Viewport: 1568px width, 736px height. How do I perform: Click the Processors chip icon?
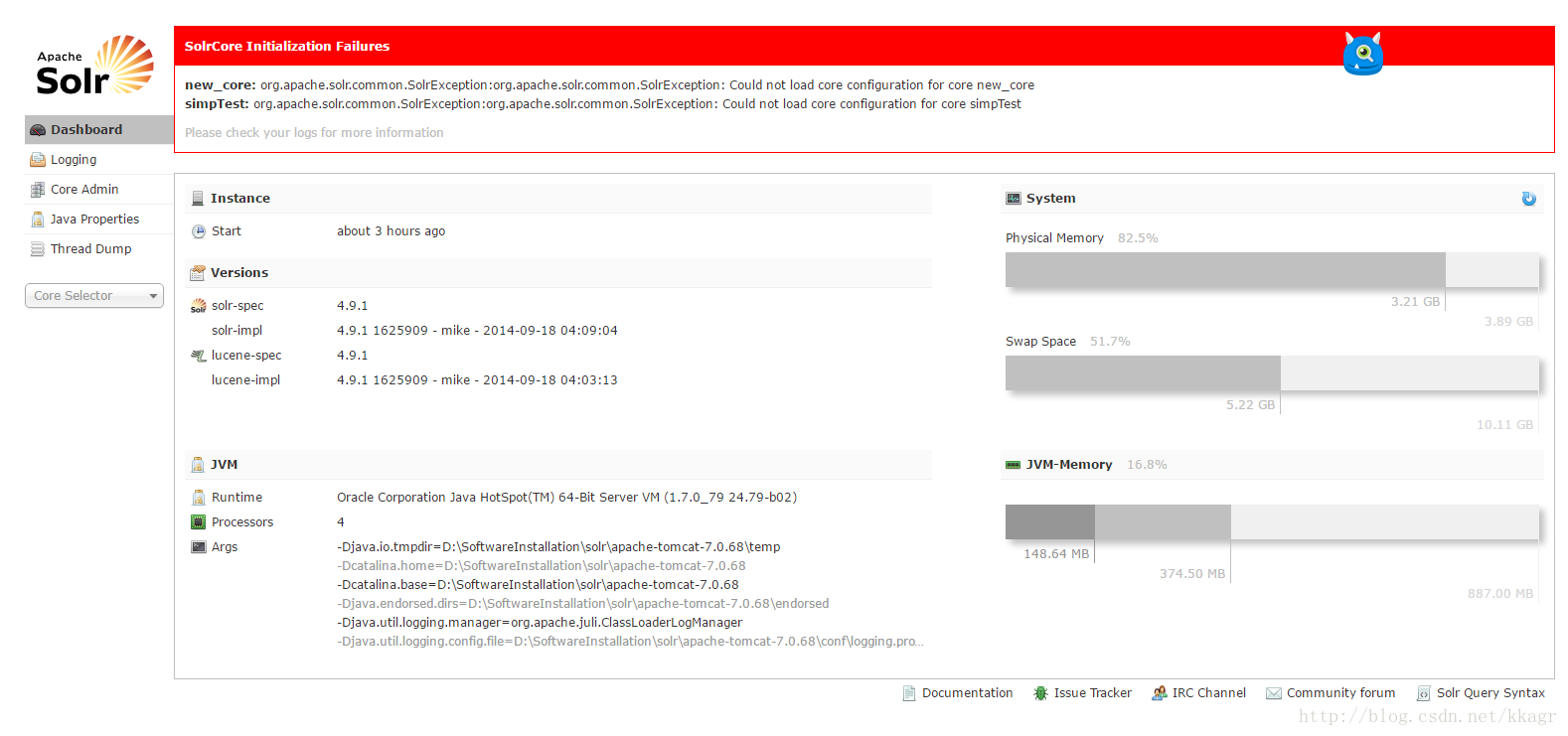198,522
